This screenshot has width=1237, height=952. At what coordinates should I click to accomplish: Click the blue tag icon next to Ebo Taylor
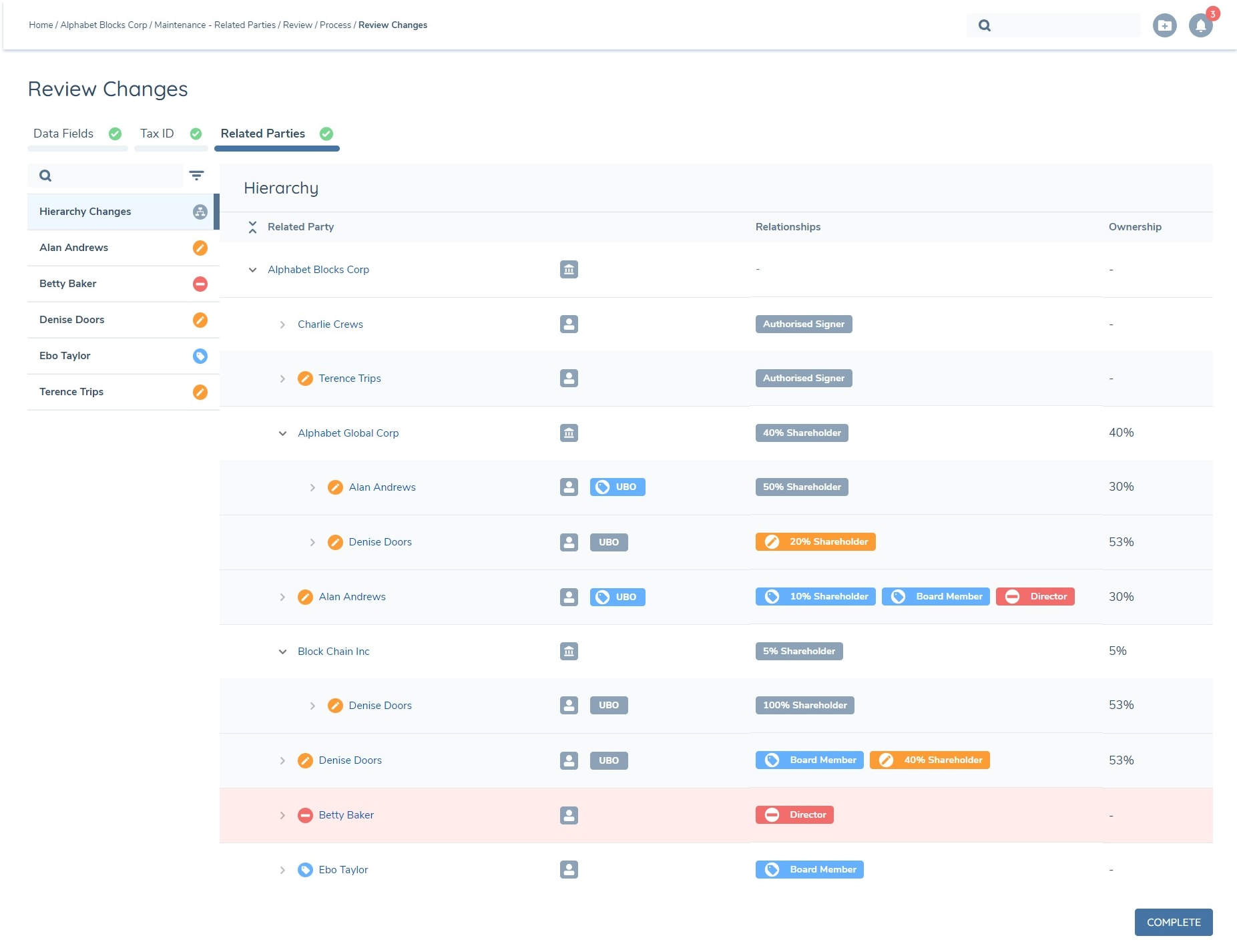(200, 356)
